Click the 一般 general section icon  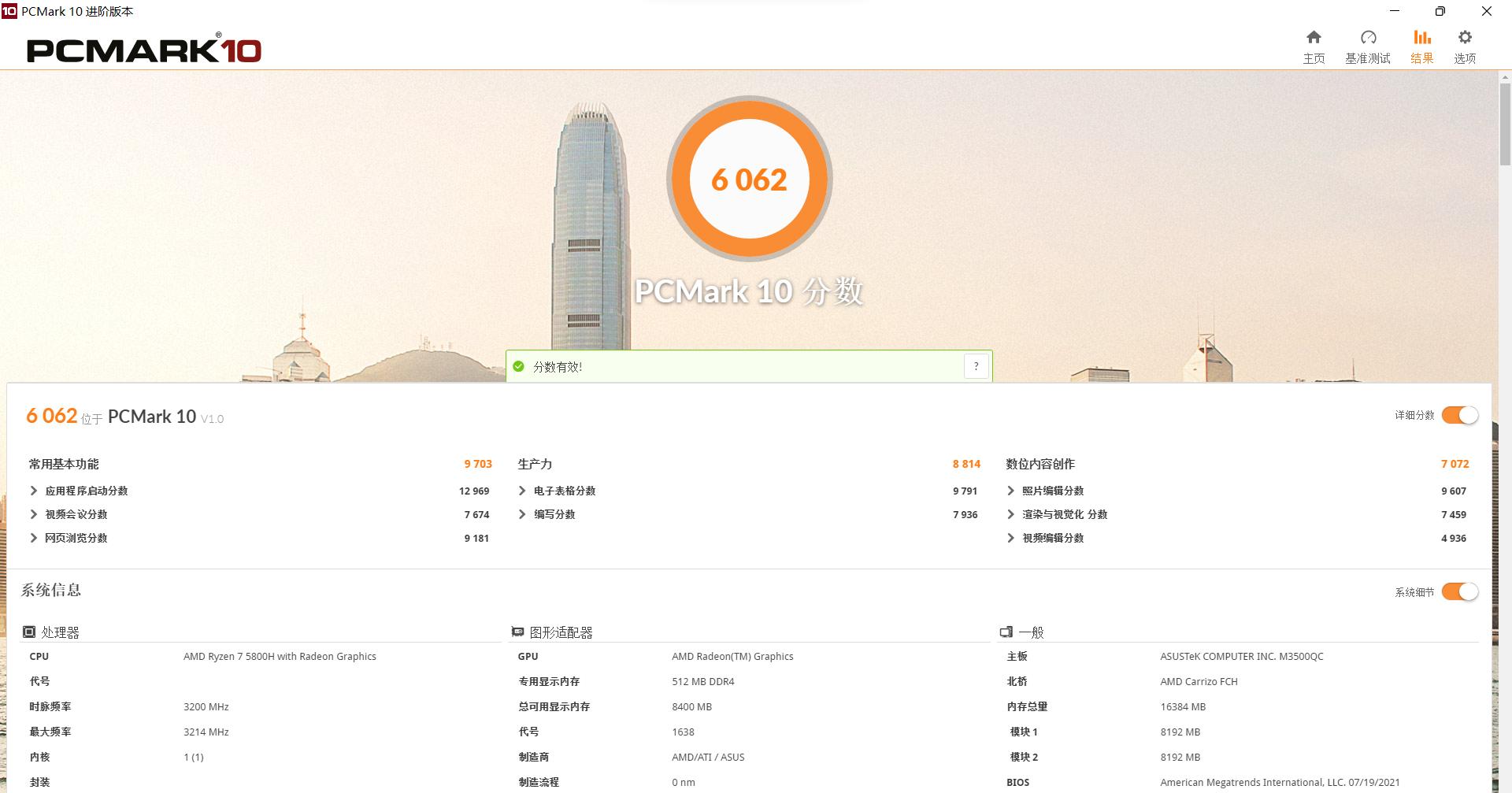(1006, 631)
